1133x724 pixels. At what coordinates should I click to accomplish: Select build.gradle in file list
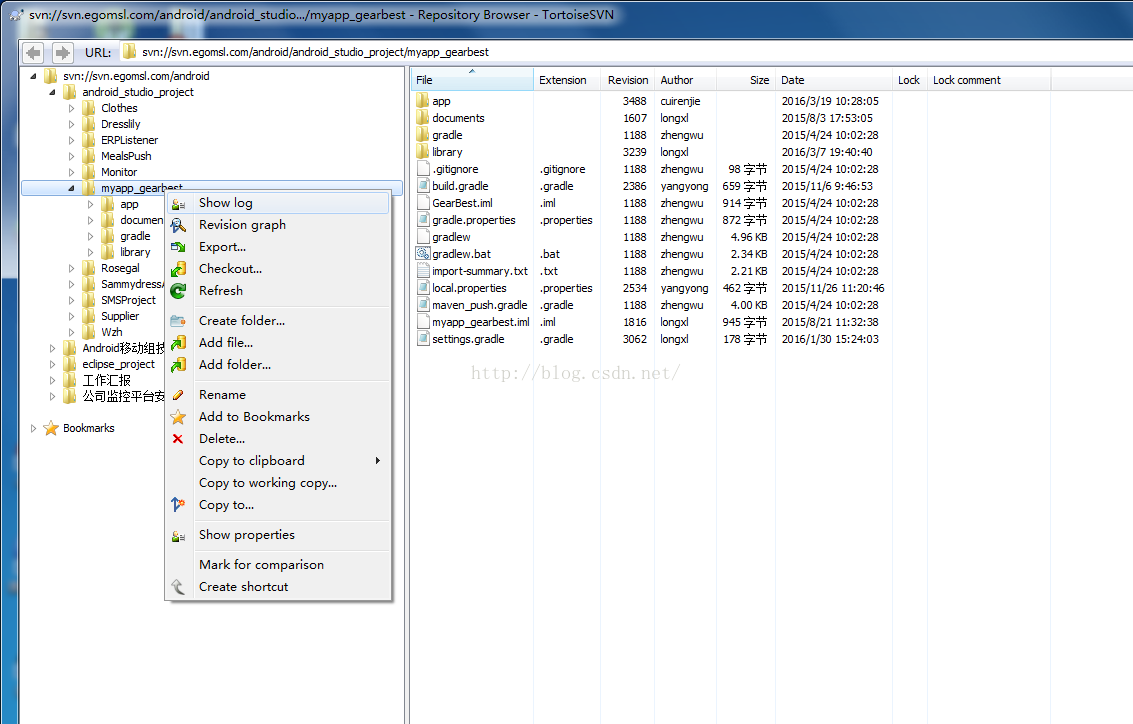click(x=460, y=186)
